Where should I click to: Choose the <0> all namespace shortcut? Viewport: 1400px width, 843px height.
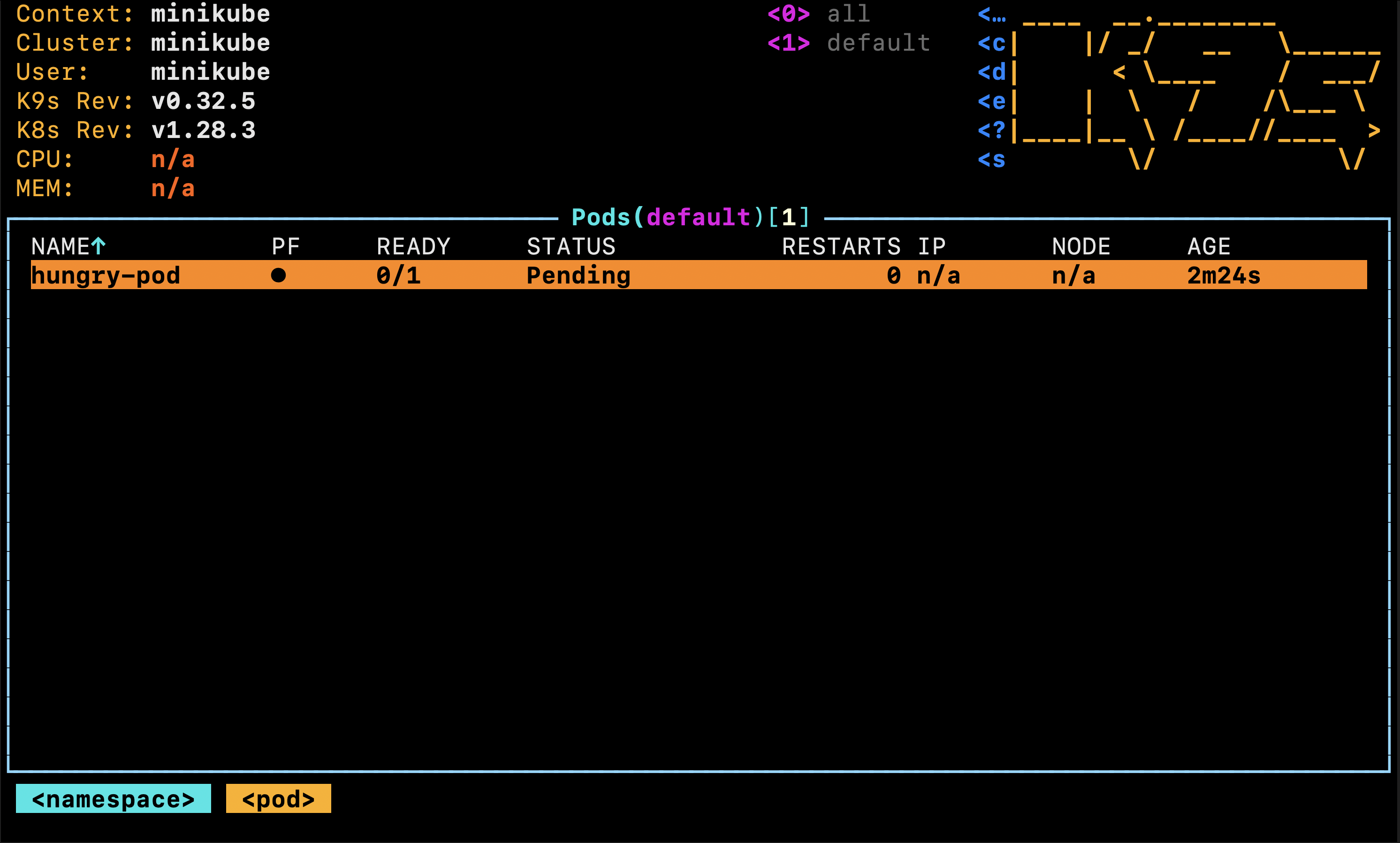click(819, 14)
